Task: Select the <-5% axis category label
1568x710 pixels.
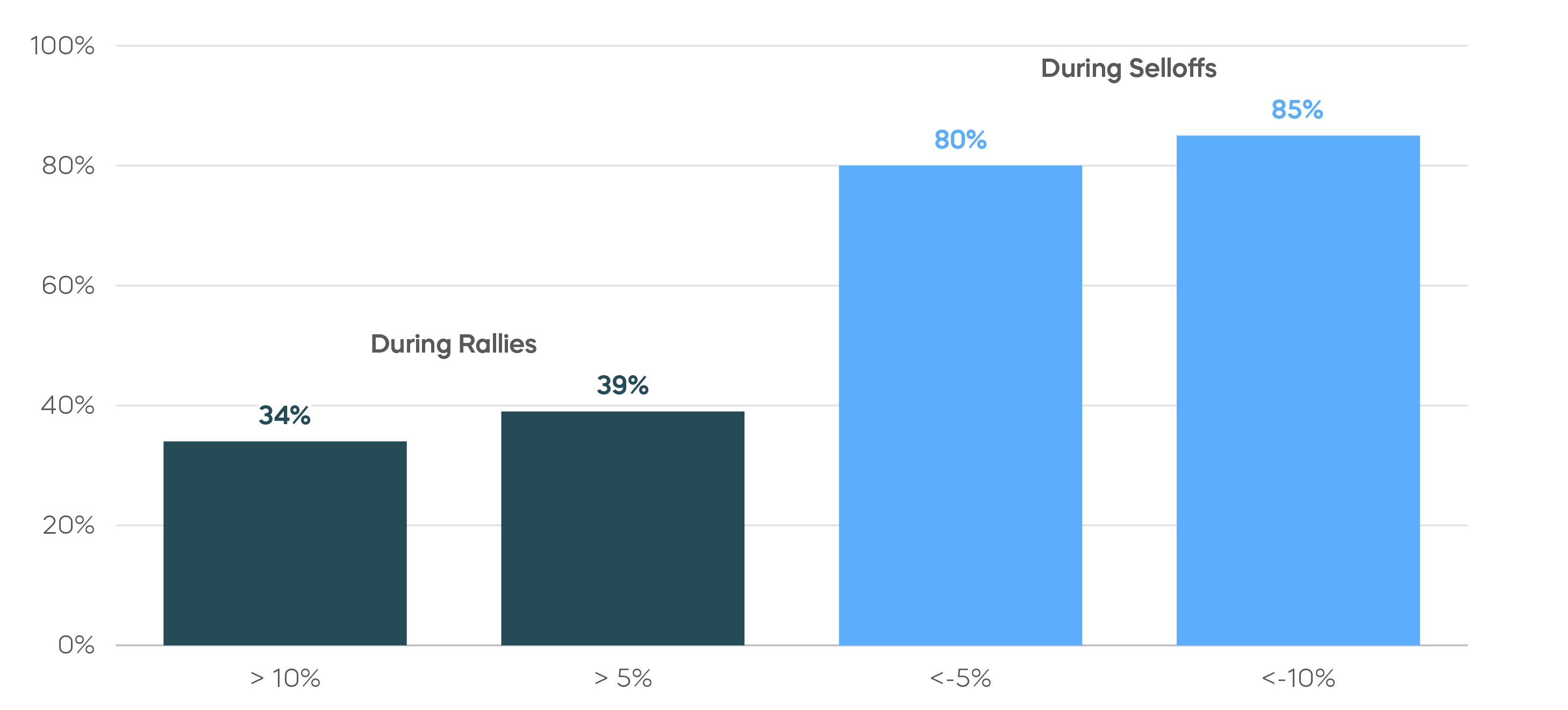Action: pos(961,678)
